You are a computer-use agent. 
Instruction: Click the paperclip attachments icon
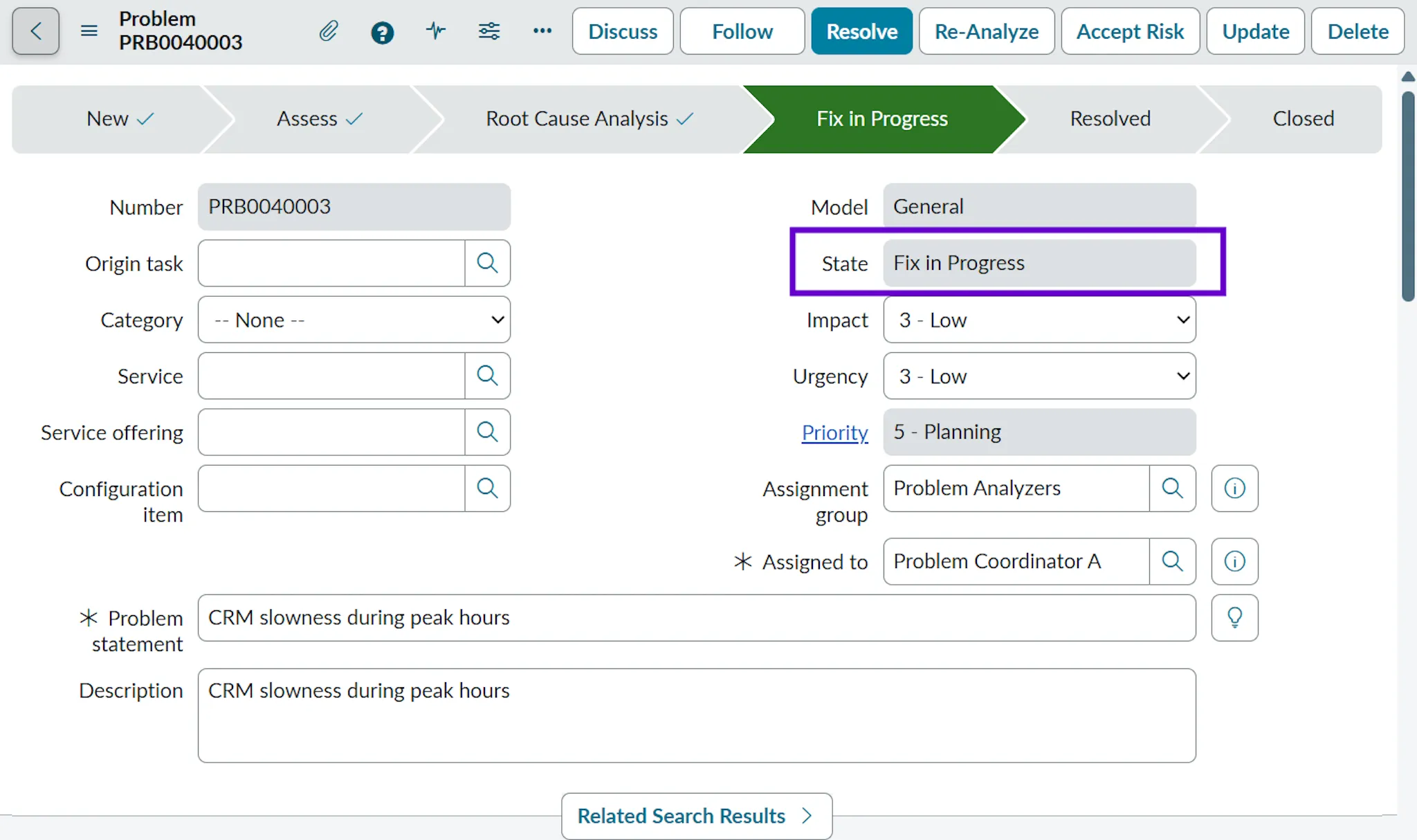[329, 31]
